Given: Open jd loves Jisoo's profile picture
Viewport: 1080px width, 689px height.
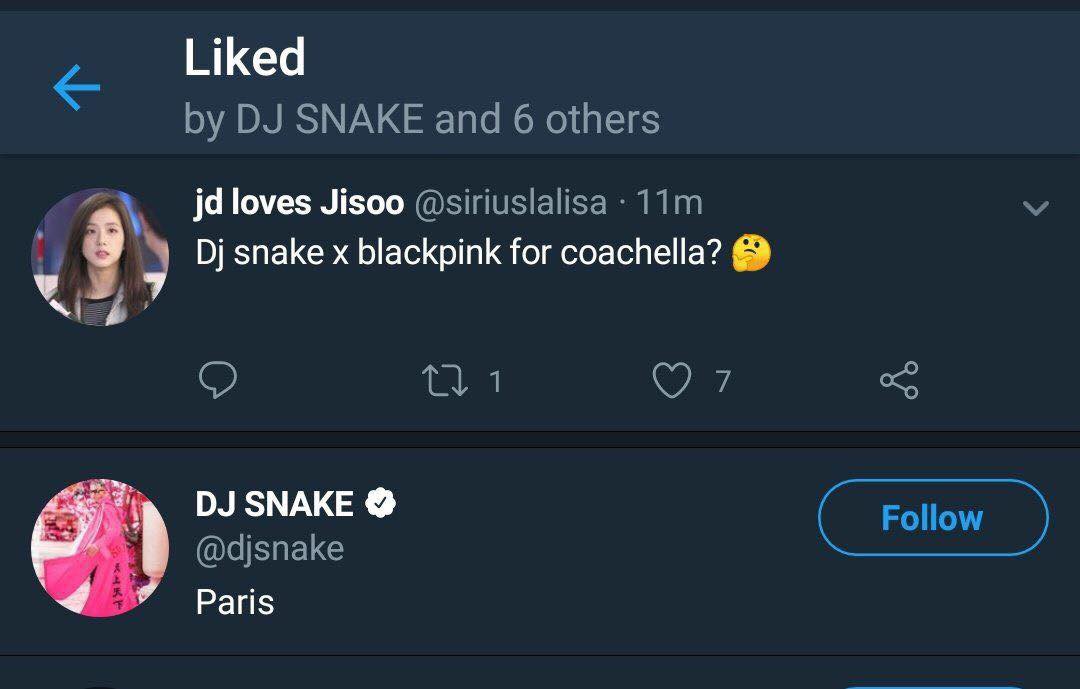Looking at the screenshot, I should (x=101, y=256).
